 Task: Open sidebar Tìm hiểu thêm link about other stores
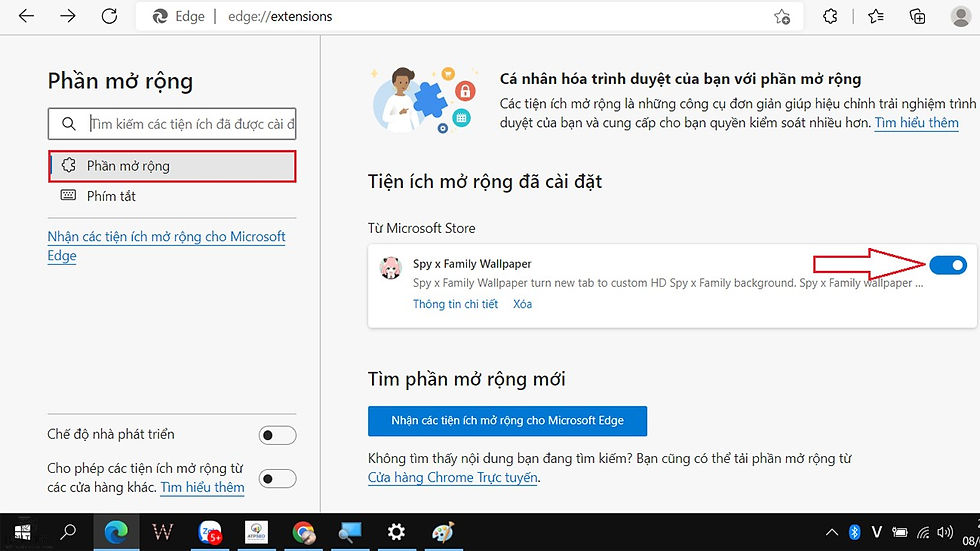(x=202, y=487)
